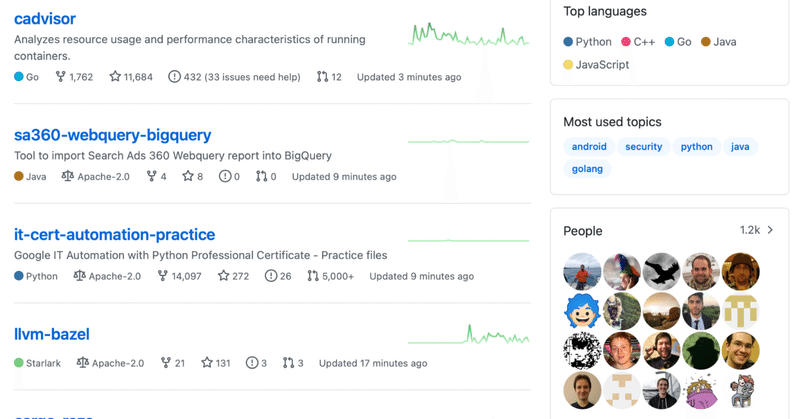Filter by the security topic tag
The width and height of the screenshot is (800, 419).
643,146
